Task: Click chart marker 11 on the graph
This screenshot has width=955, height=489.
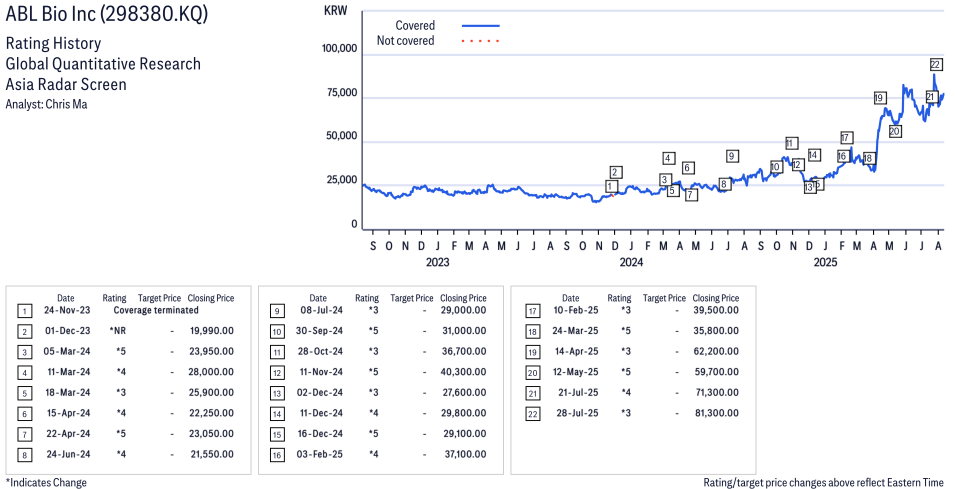Action: coord(791,144)
